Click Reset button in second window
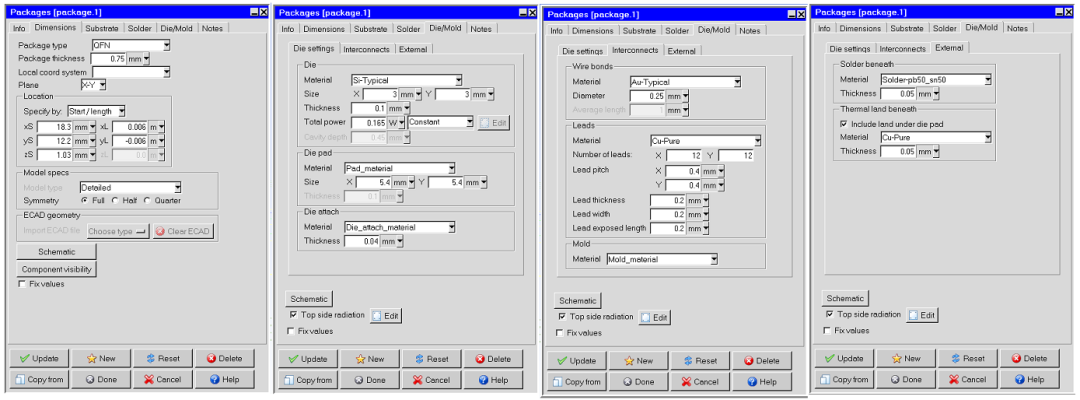Screen dimensions: 1080x400 pyautogui.click(x=432, y=359)
